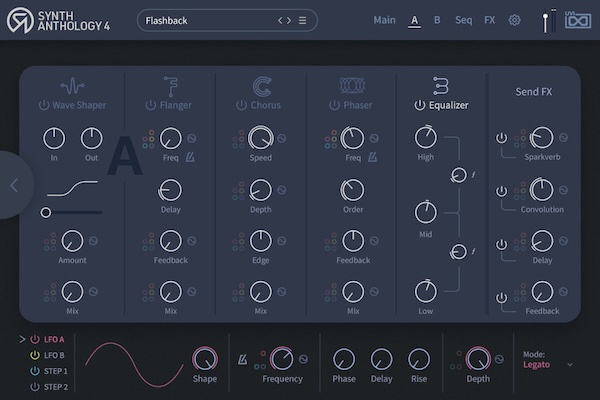
Task: Enable the Chorus effect power
Action: pyautogui.click(x=241, y=105)
